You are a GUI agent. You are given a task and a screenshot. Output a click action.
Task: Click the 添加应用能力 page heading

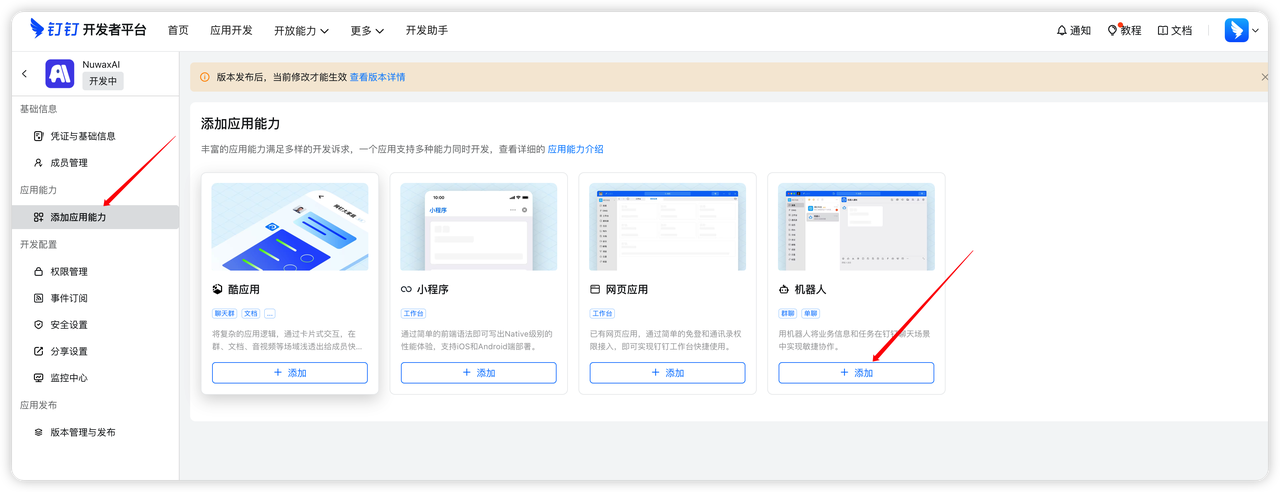pyautogui.click(x=241, y=123)
